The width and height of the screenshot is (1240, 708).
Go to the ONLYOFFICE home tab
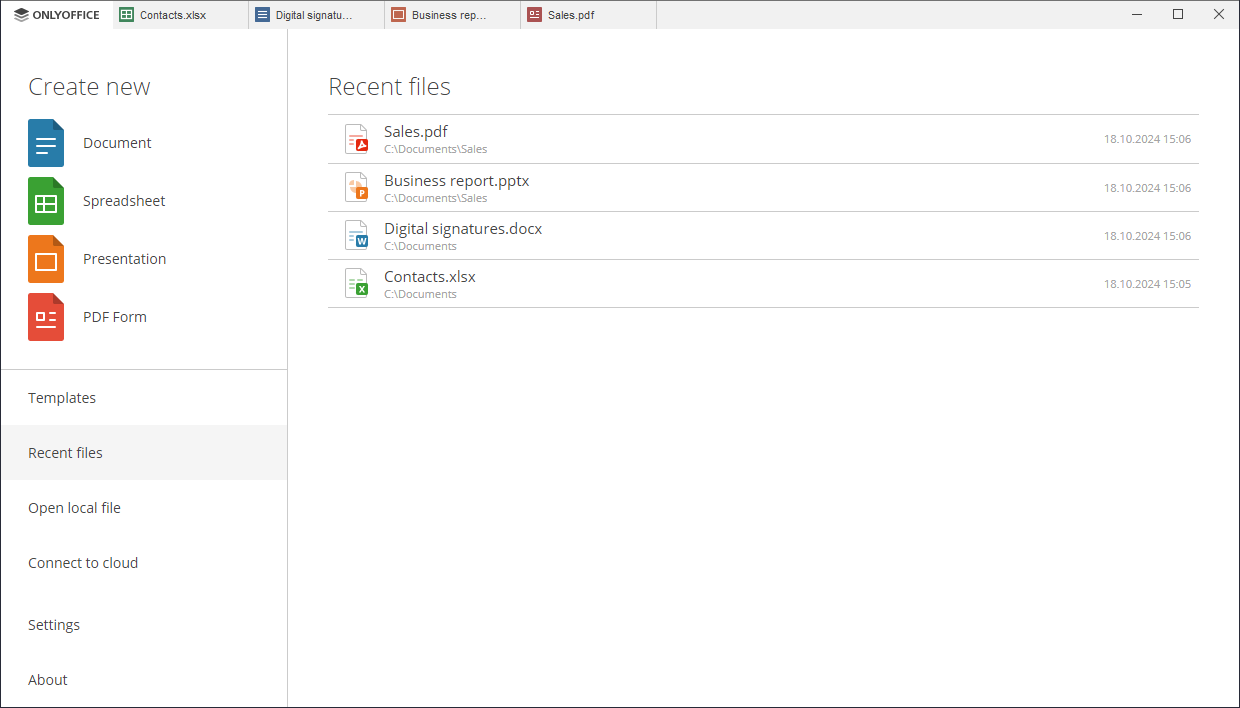coord(57,15)
